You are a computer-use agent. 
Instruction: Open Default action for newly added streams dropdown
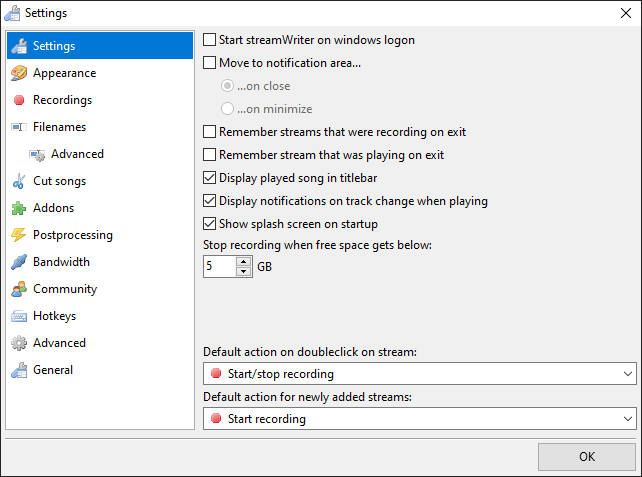pos(420,418)
